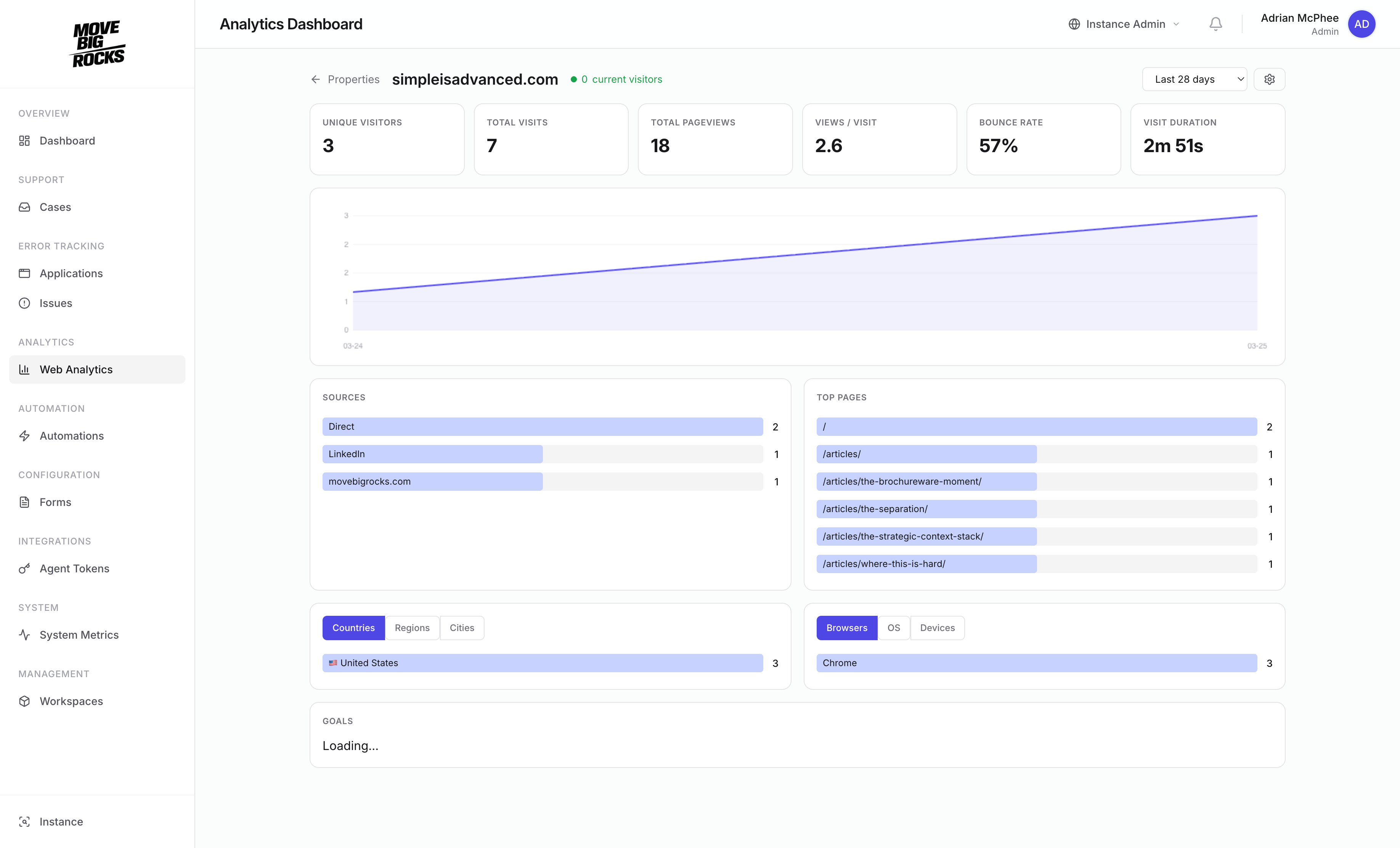The height and width of the screenshot is (848, 1400).
Task: Click the /articles/the-separation/ page row
Action: (926, 509)
